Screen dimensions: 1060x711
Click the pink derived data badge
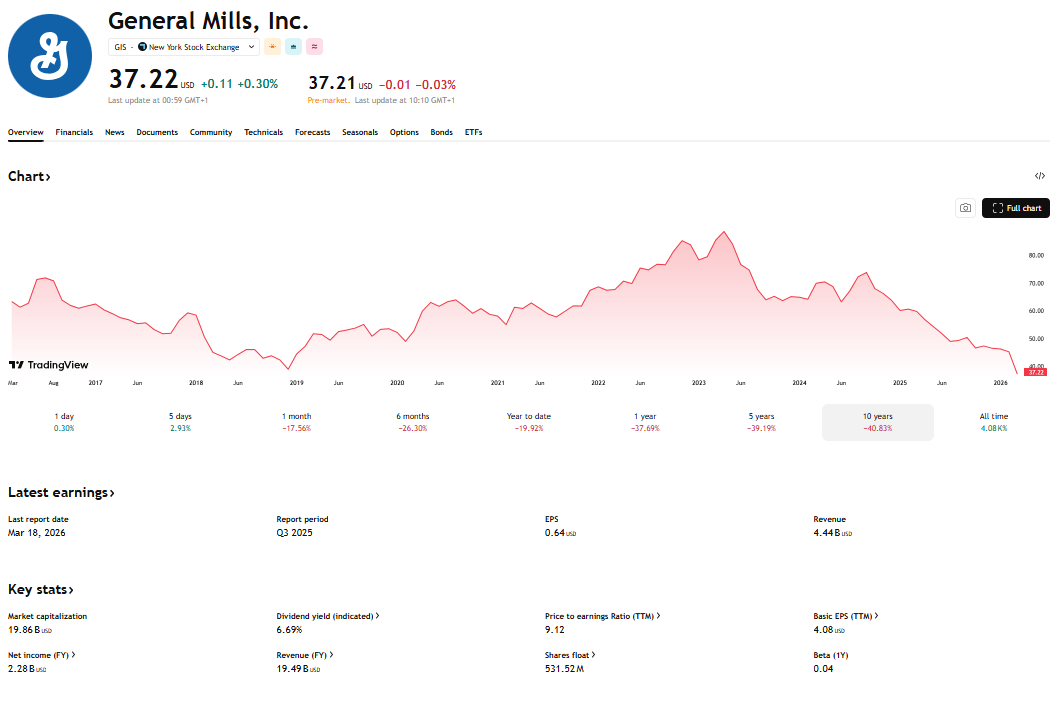tap(314, 47)
